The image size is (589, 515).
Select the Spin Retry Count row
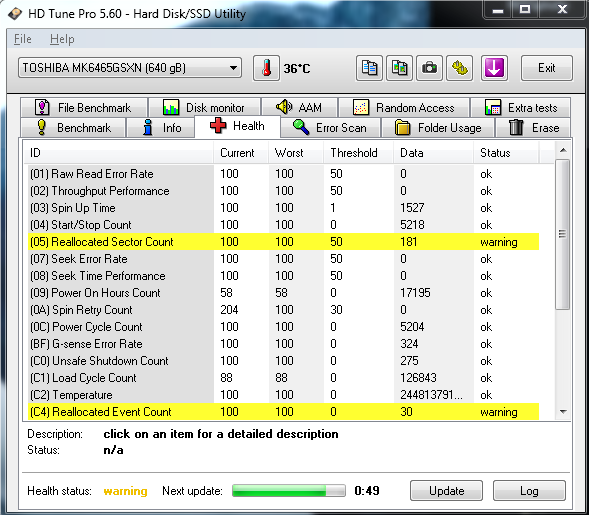tap(284, 310)
